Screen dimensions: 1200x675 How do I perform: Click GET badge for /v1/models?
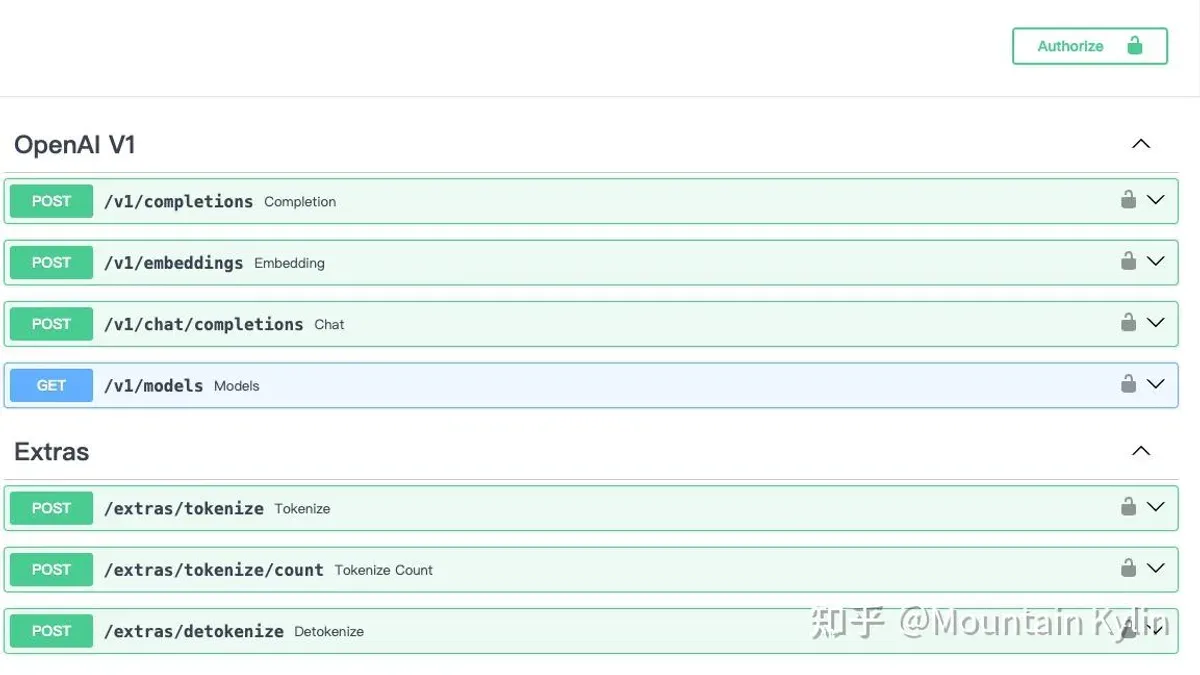click(51, 385)
